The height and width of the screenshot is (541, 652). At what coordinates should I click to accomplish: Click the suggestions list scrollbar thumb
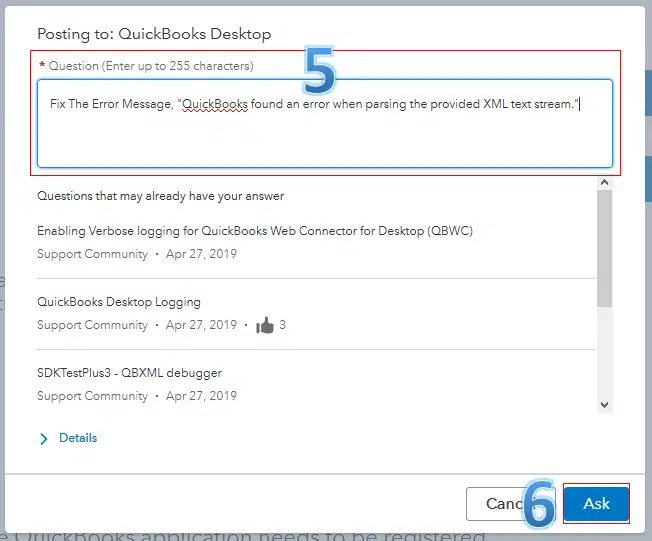coord(605,249)
